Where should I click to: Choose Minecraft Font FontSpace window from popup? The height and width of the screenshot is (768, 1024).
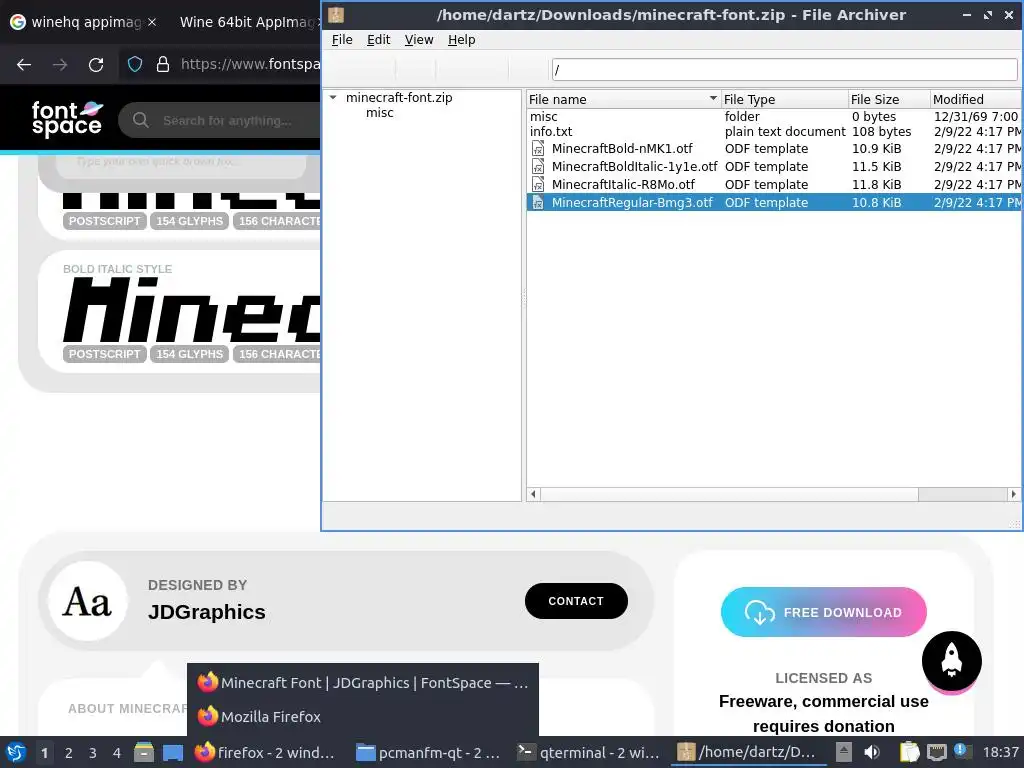[x=363, y=682]
